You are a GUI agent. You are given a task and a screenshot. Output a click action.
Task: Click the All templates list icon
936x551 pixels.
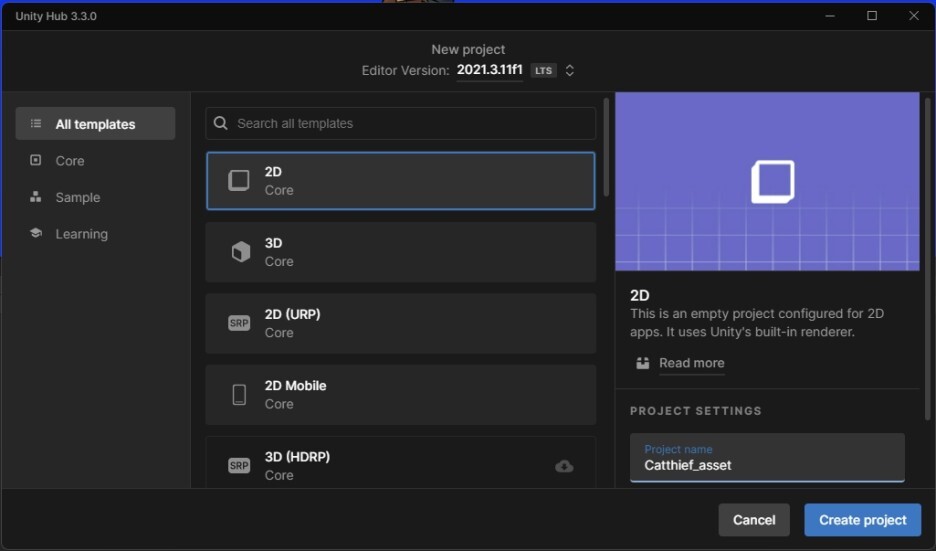pos(36,124)
